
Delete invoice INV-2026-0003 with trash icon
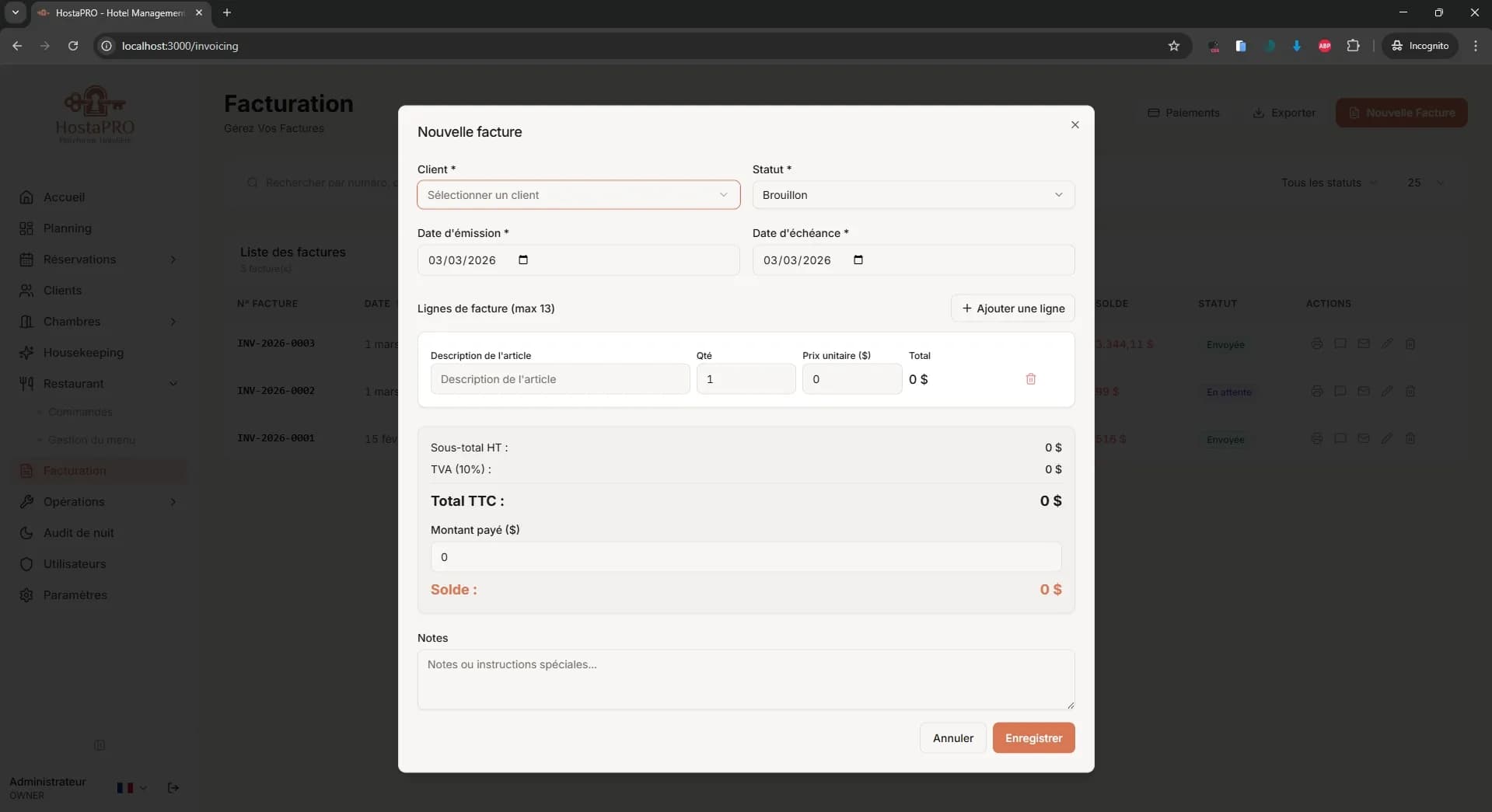(x=1411, y=343)
